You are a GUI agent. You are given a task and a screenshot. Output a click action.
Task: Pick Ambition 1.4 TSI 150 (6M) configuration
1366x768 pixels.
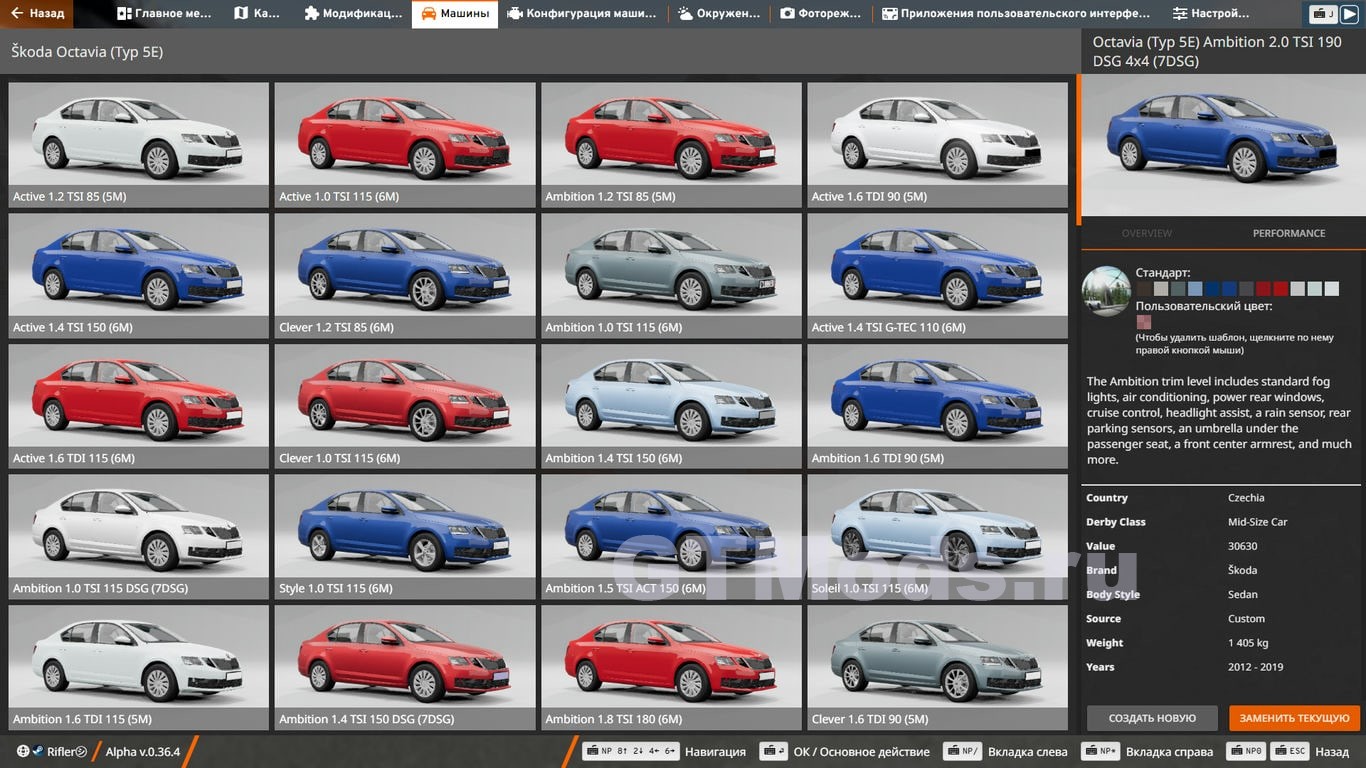671,406
